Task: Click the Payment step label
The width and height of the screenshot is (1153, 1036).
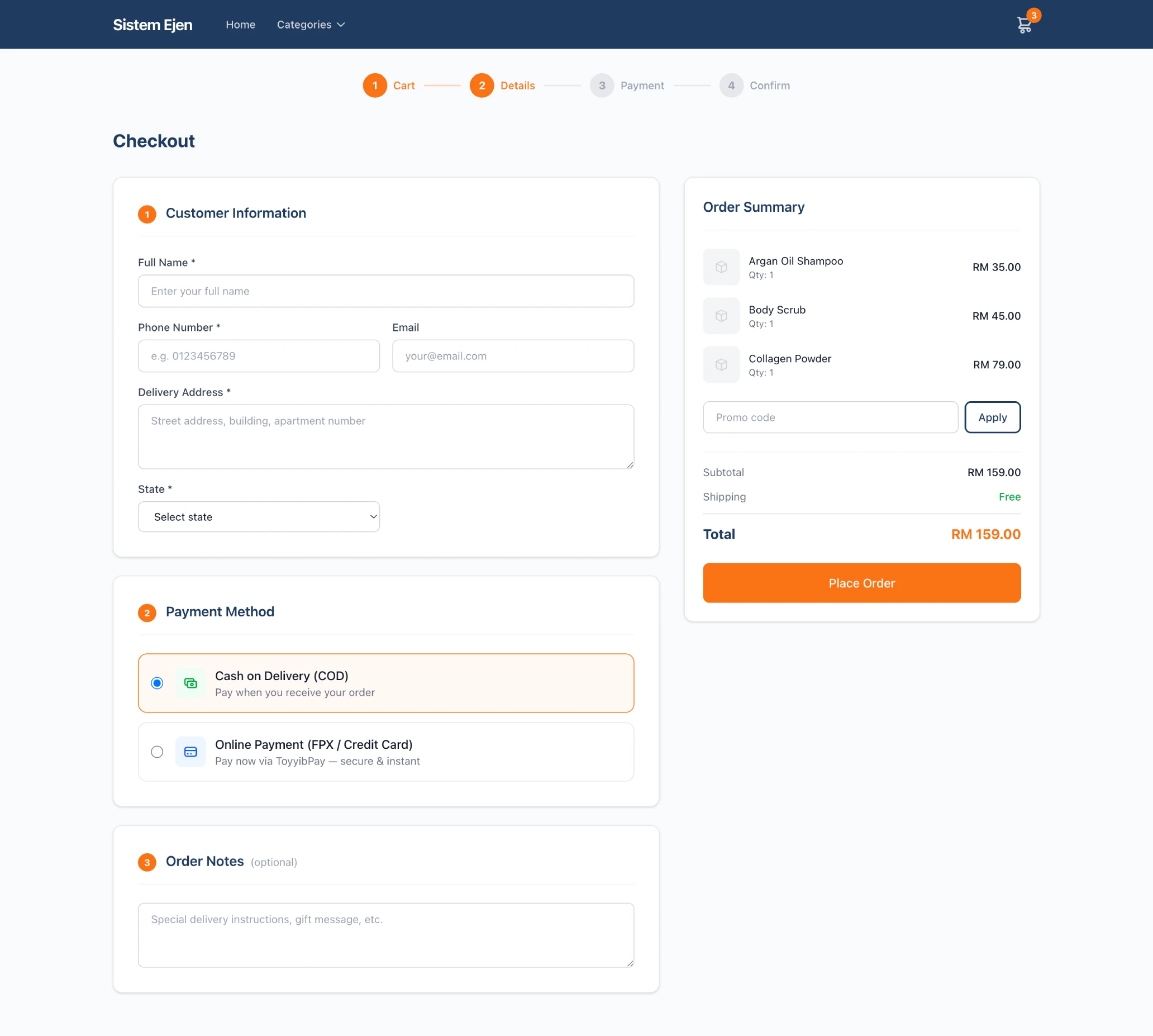Action: (x=642, y=85)
